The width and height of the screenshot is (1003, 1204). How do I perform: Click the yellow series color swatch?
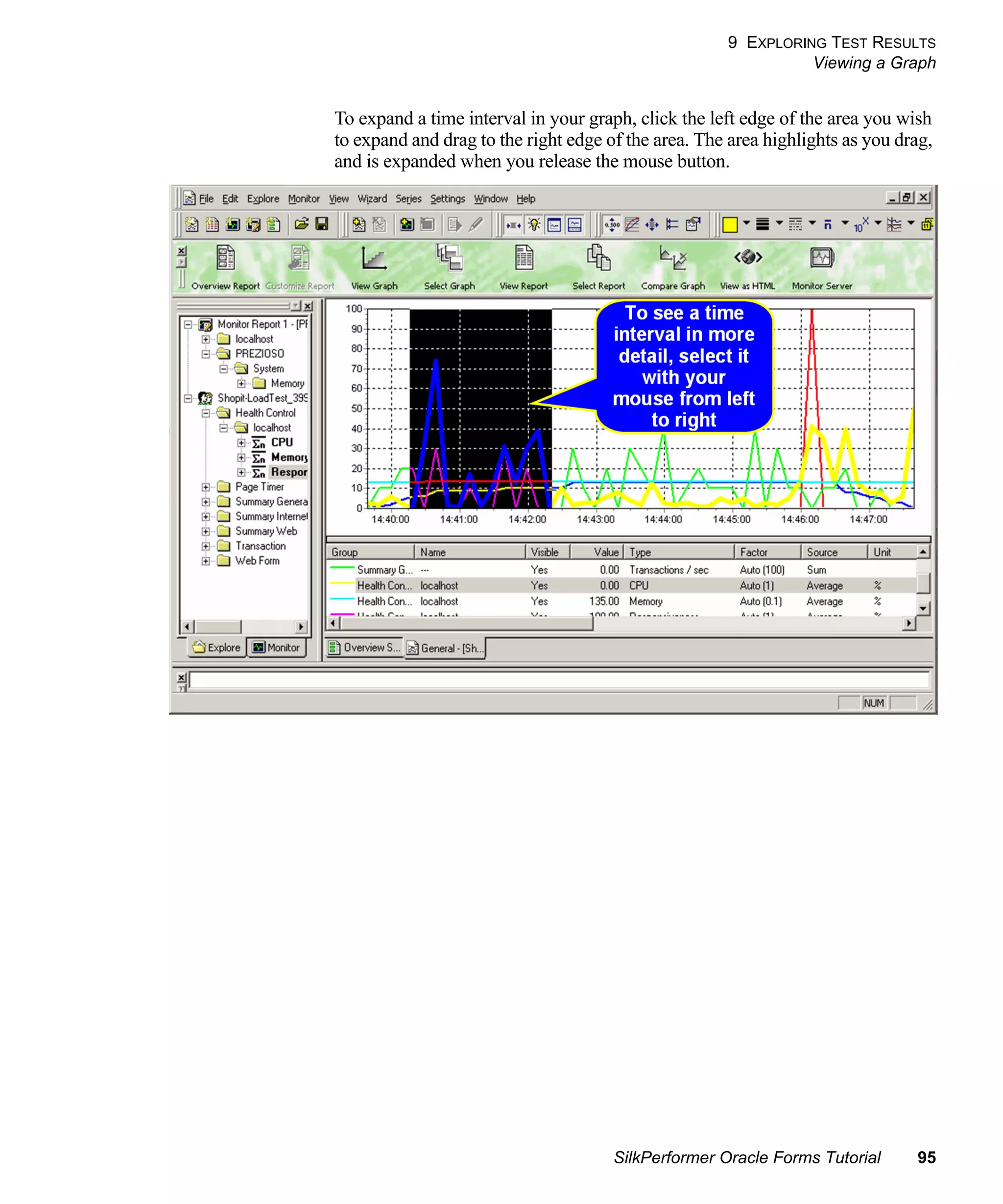click(730, 225)
